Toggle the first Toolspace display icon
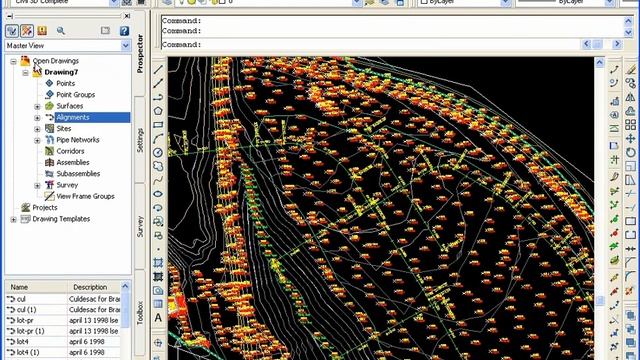The image size is (640, 360). (x=12, y=31)
